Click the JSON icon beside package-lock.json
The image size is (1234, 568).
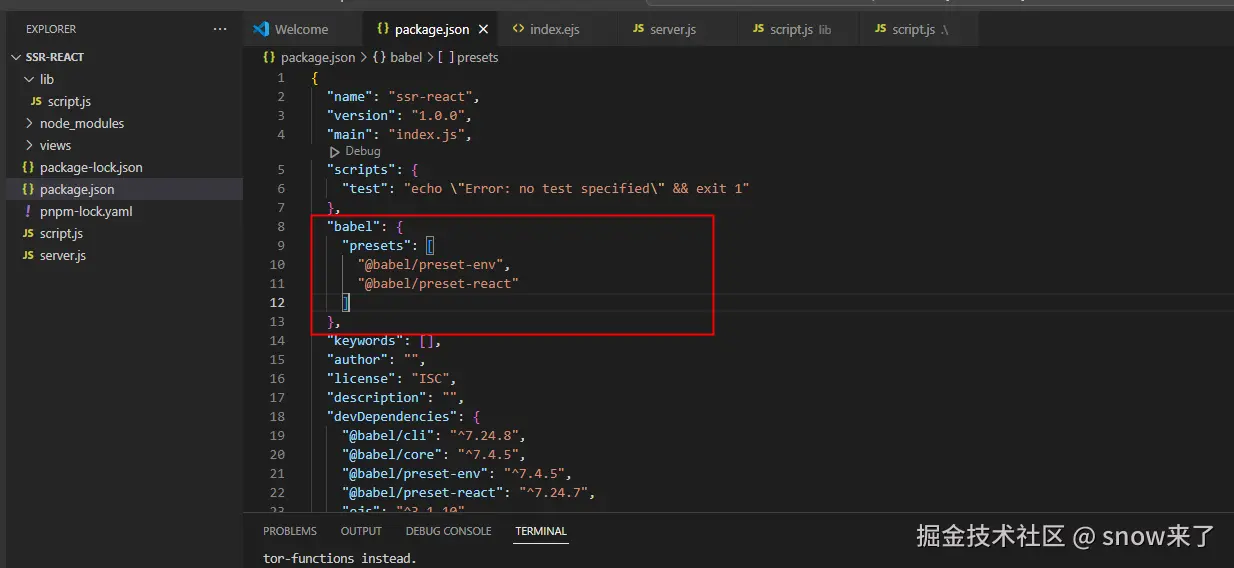[x=28, y=167]
